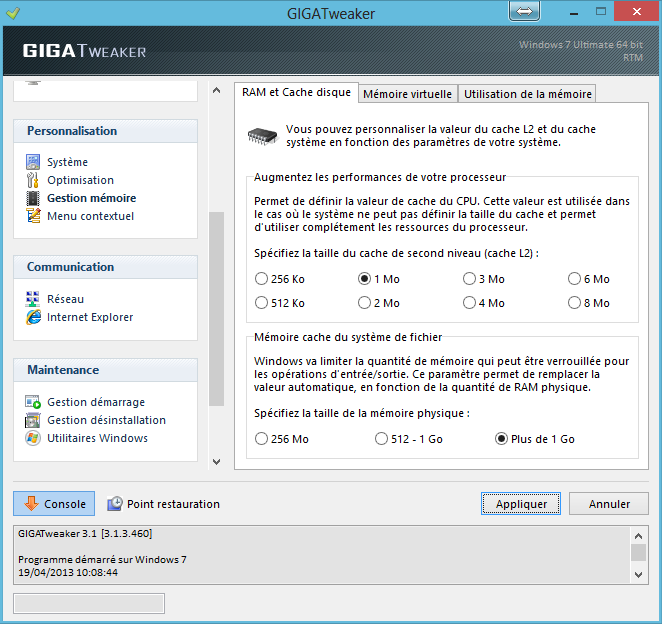This screenshot has width=662, height=624.
Task: Click Point restauration button
Action: pyautogui.click(x=163, y=504)
